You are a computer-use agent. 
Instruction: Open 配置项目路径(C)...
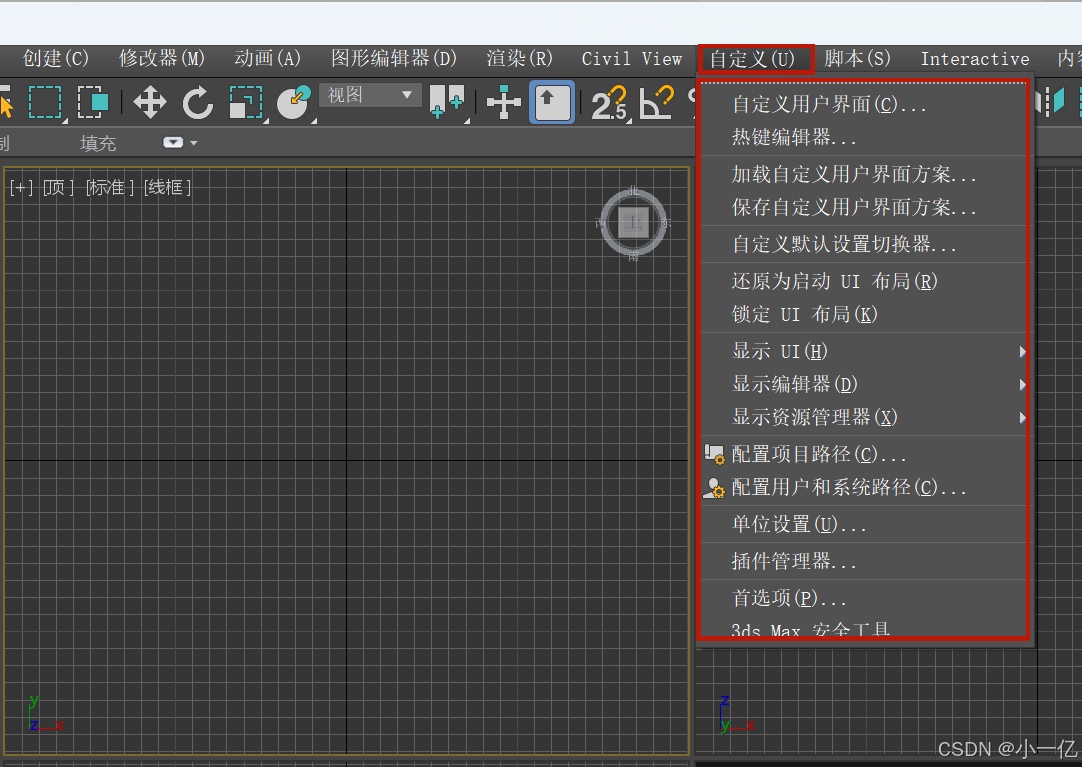point(865,455)
